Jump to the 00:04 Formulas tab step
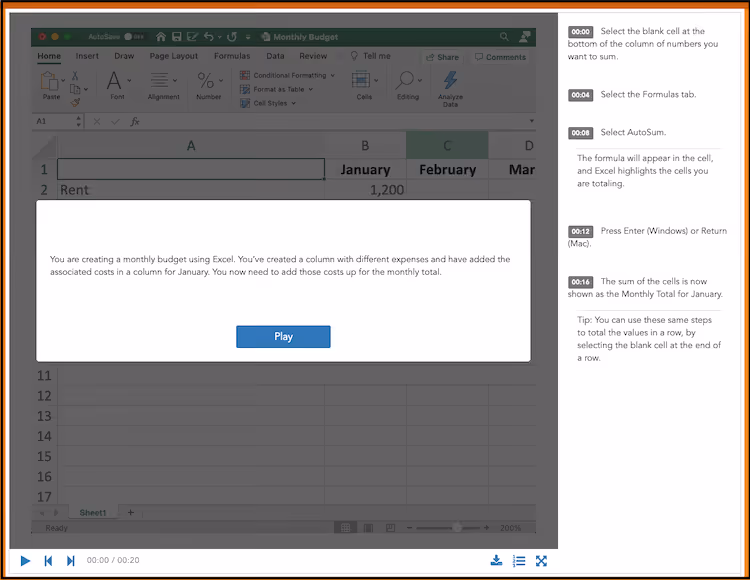 580,95
